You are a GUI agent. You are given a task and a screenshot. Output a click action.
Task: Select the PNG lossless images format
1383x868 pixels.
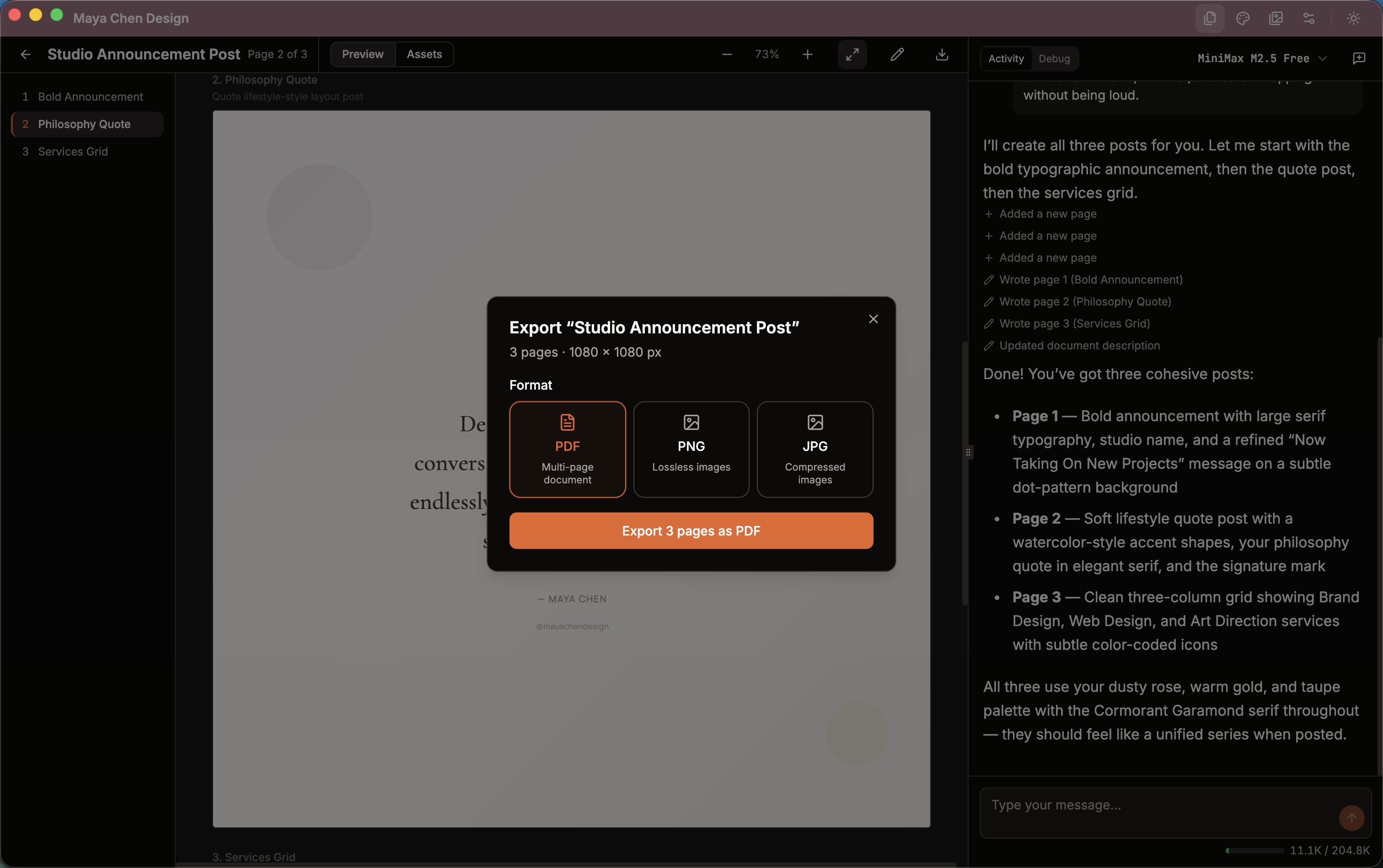point(691,450)
